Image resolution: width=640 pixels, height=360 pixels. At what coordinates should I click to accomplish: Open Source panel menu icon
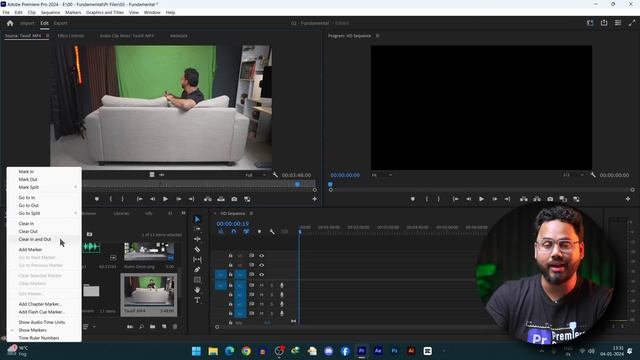click(x=47, y=36)
